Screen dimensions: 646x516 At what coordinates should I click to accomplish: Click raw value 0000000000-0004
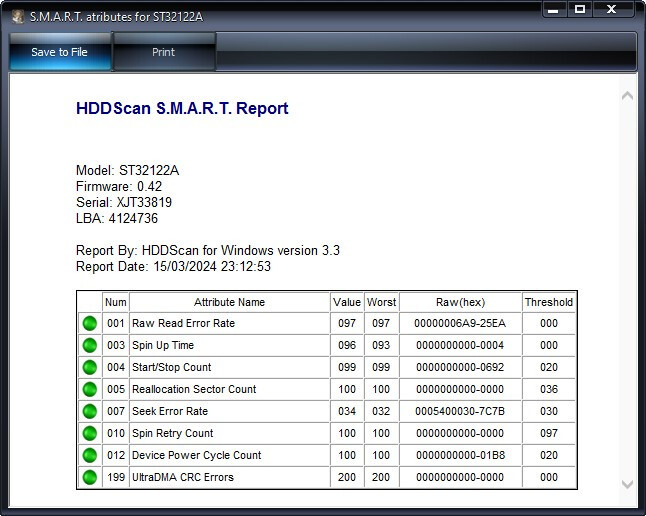[x=460, y=345]
